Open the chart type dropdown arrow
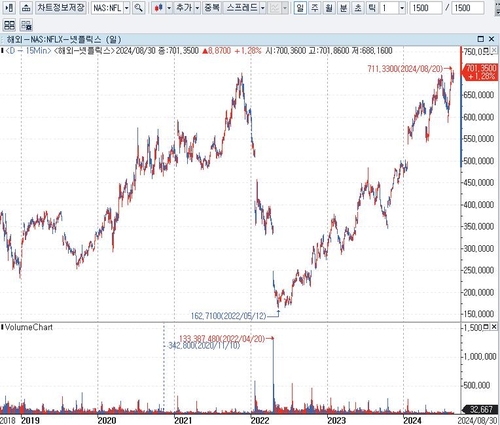Viewport: 500px width, 425px height. click(169, 8)
